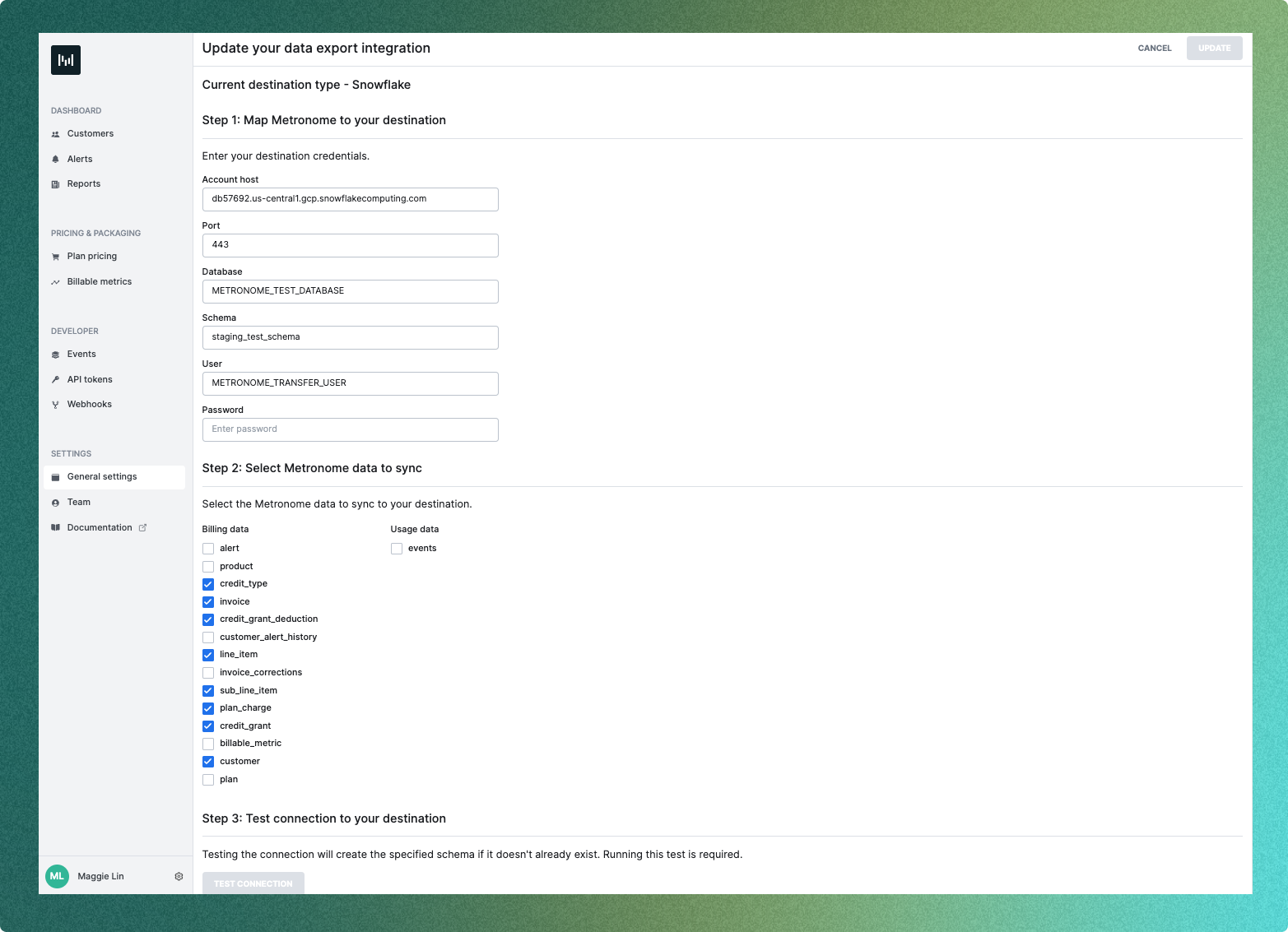Screen dimensions: 1288x932
Task: Click the Webhooks fork icon
Action: pos(55,405)
